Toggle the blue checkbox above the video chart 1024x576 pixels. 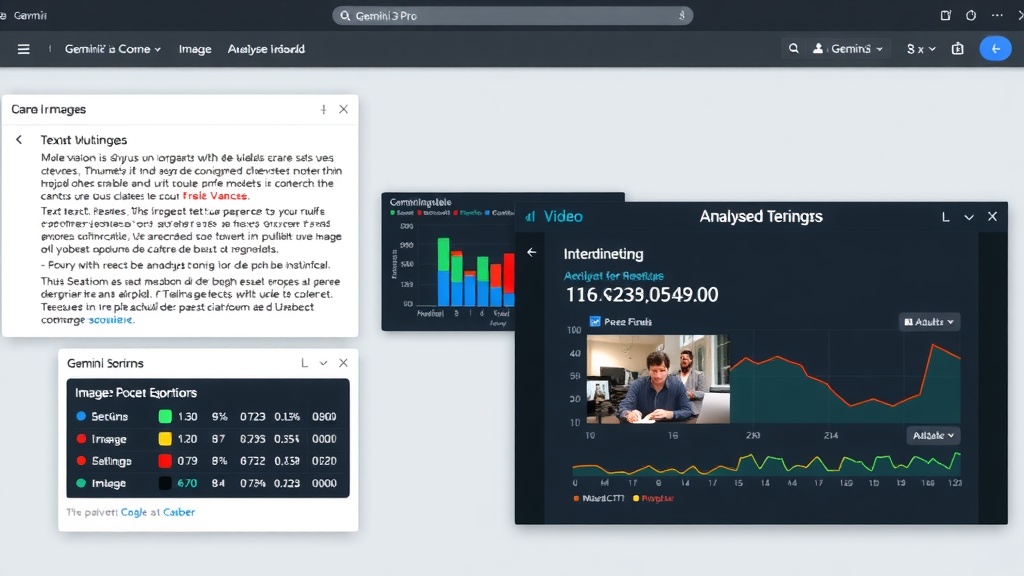pyautogui.click(x=595, y=322)
